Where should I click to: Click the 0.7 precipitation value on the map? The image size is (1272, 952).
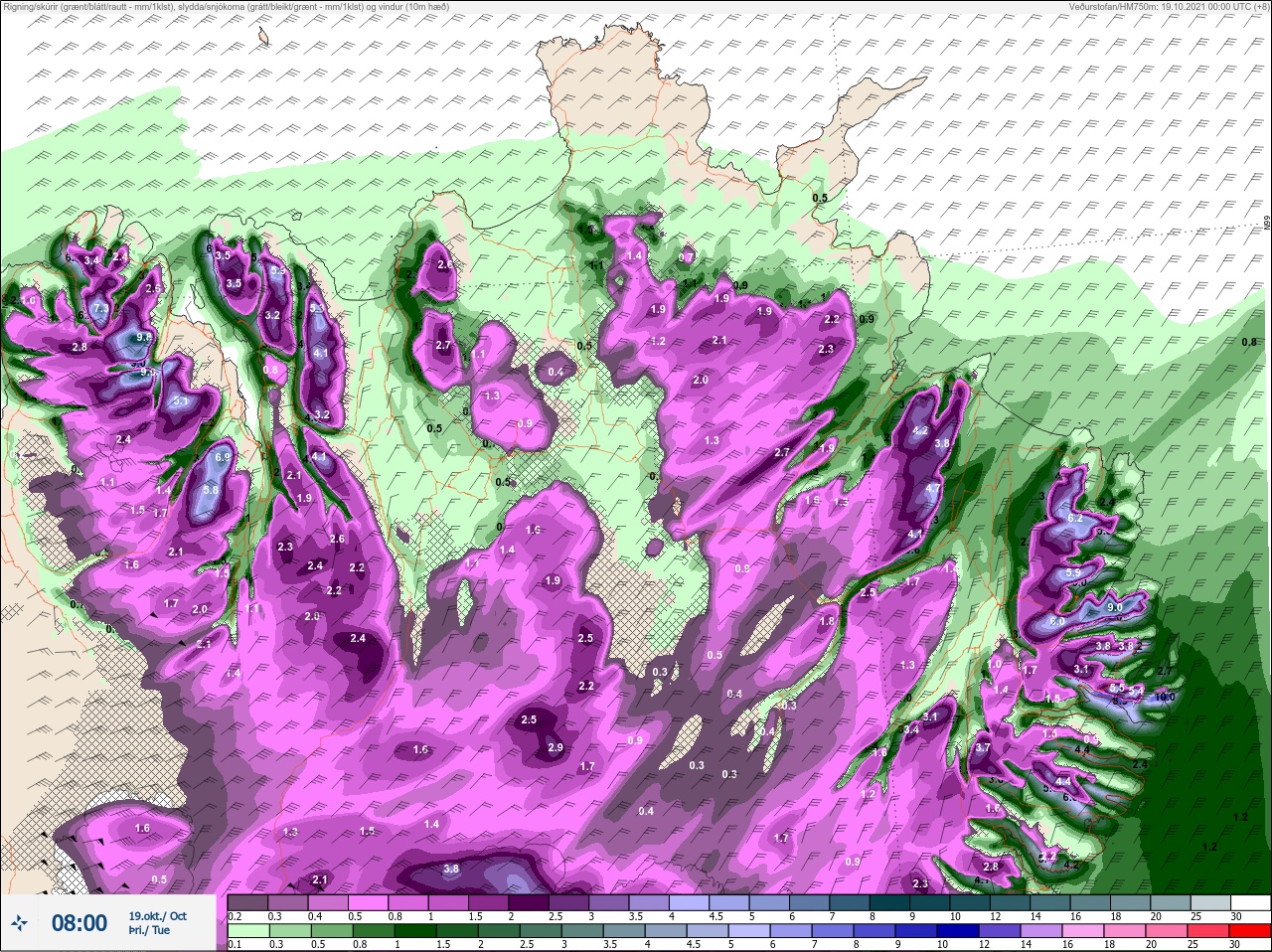686,256
